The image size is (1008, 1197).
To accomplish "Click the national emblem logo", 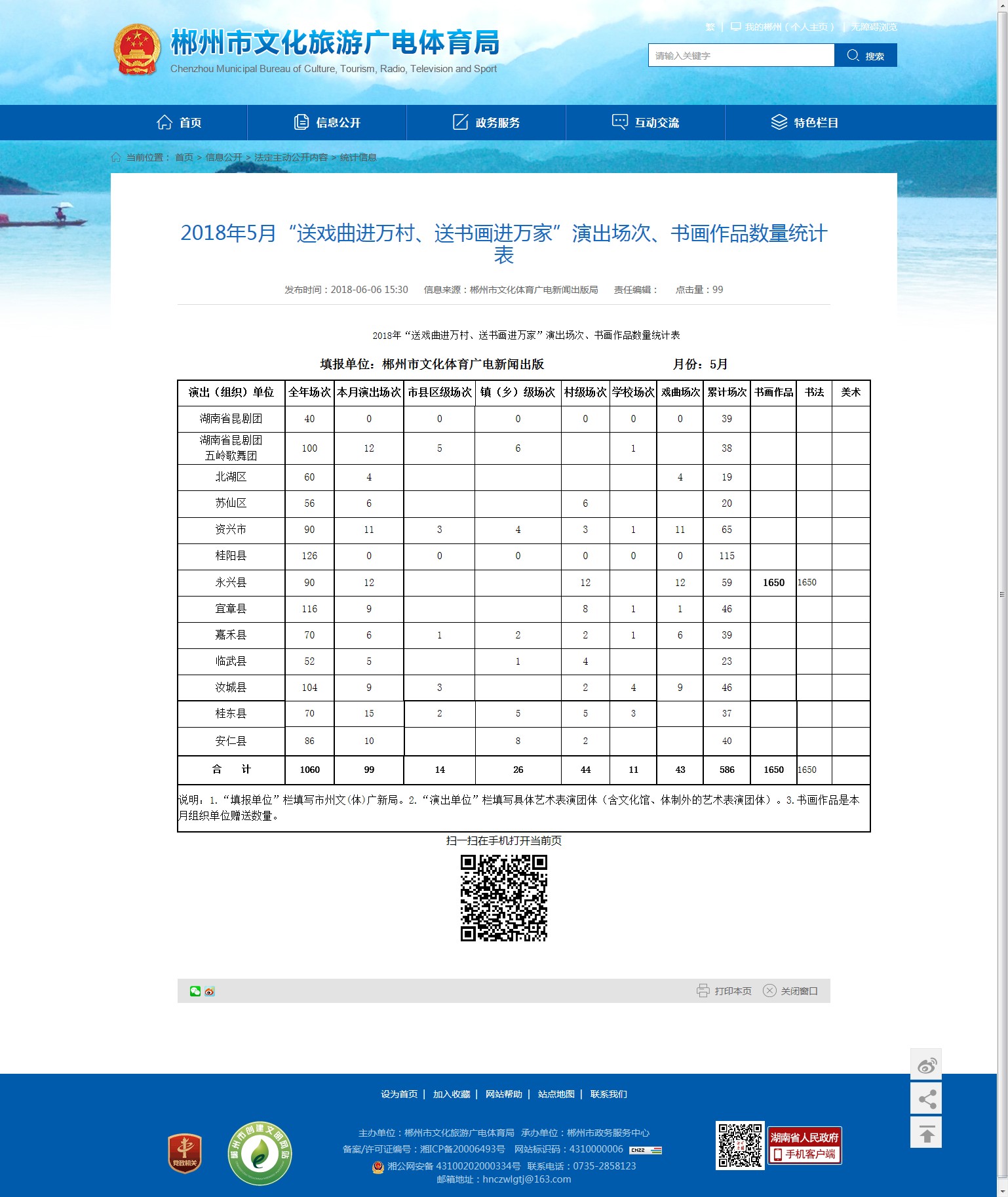I will (137, 50).
